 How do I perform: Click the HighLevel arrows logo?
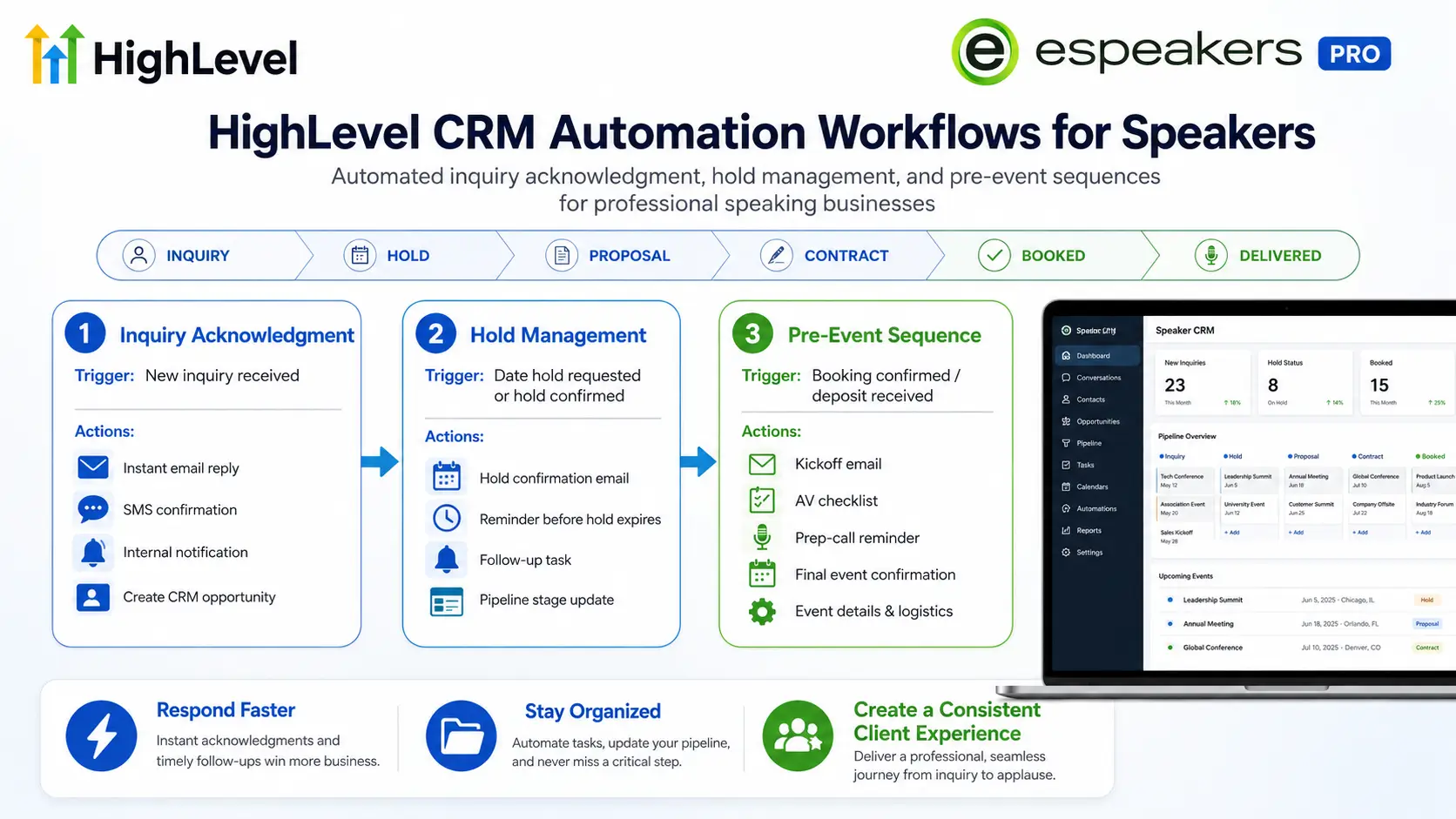click(55, 55)
